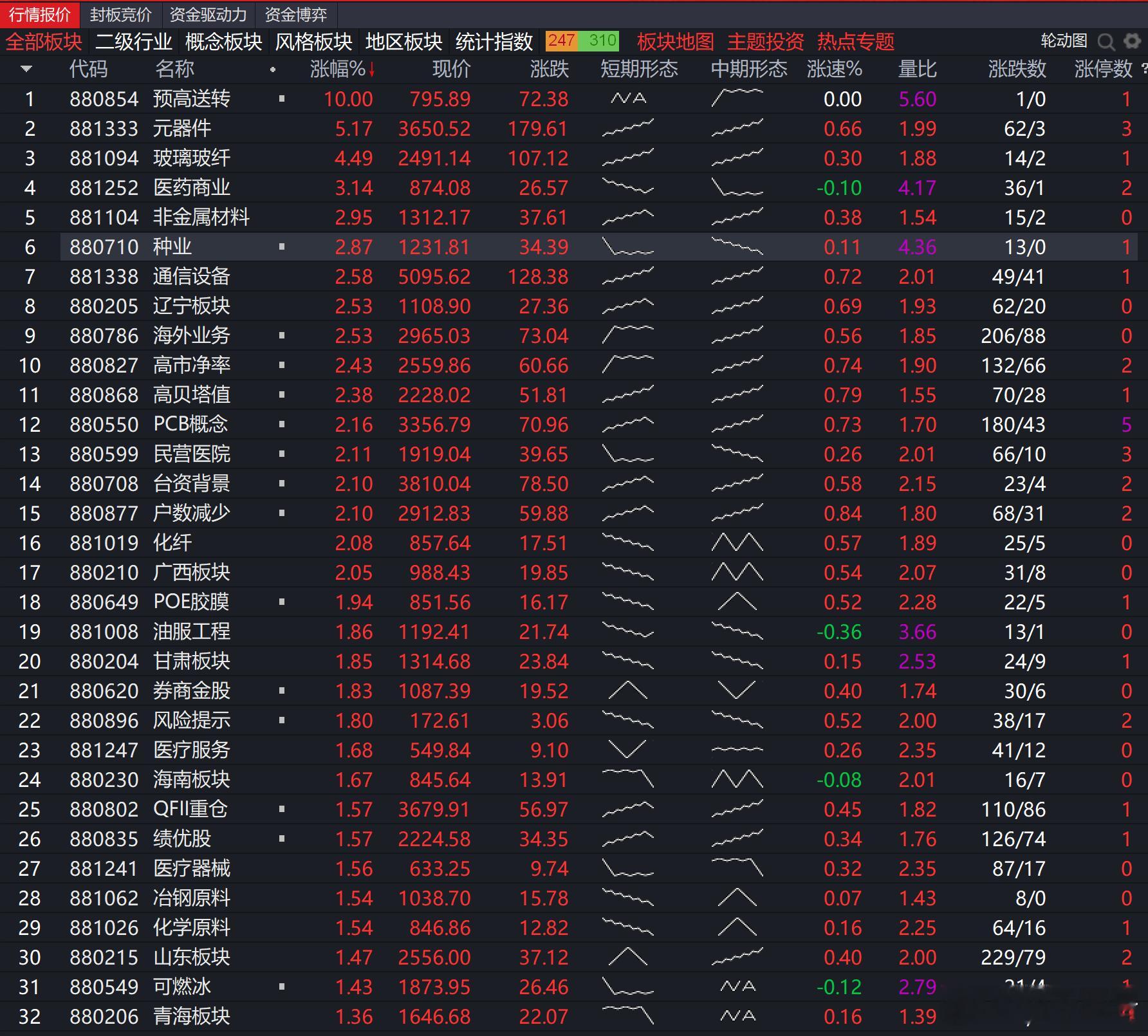Switch to the 资金驱动力 tab
Screen dimensions: 1148x1036
coord(208,14)
